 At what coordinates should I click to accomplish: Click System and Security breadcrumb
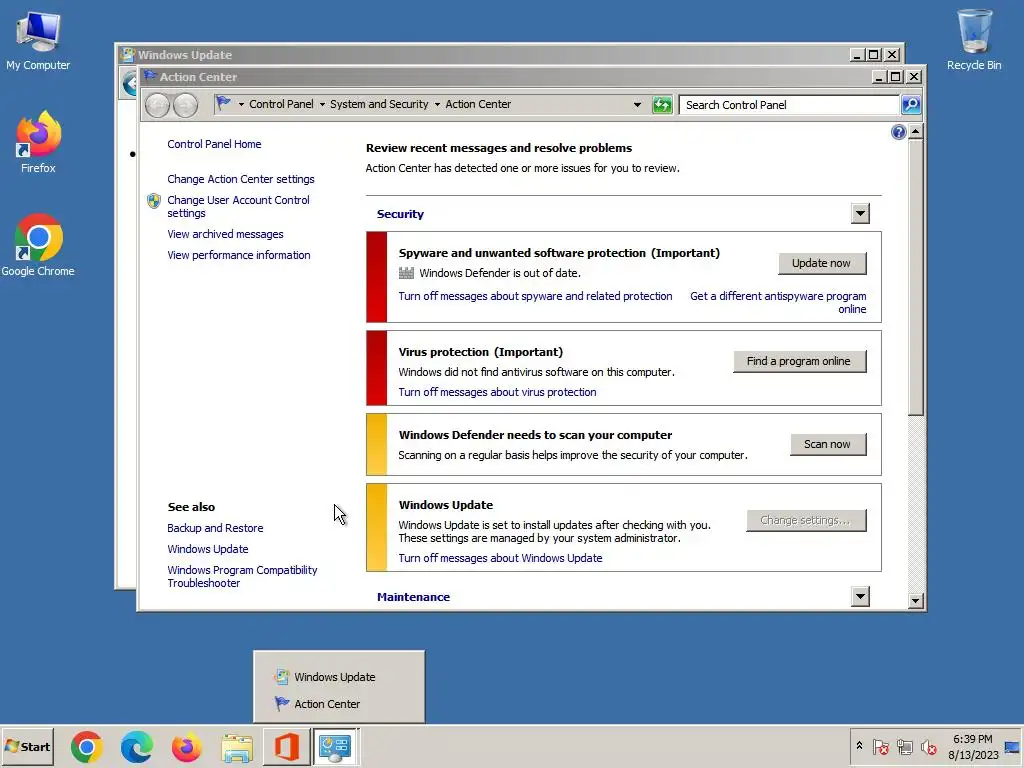379,104
